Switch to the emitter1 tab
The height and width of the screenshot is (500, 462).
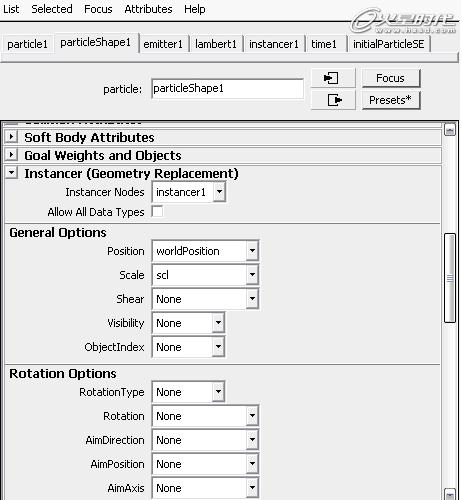[163, 44]
